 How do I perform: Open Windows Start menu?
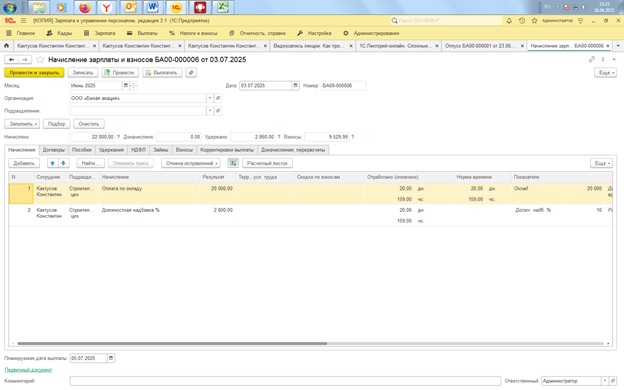pyautogui.click(x=10, y=7)
